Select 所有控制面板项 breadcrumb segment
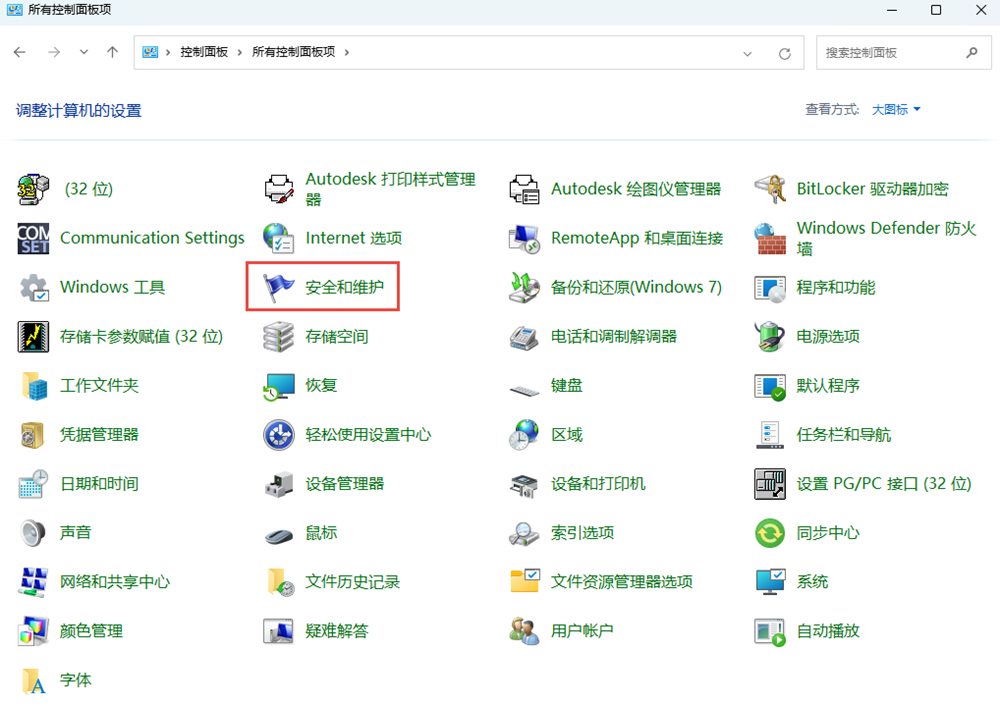The width and height of the screenshot is (1000, 706). click(x=293, y=52)
